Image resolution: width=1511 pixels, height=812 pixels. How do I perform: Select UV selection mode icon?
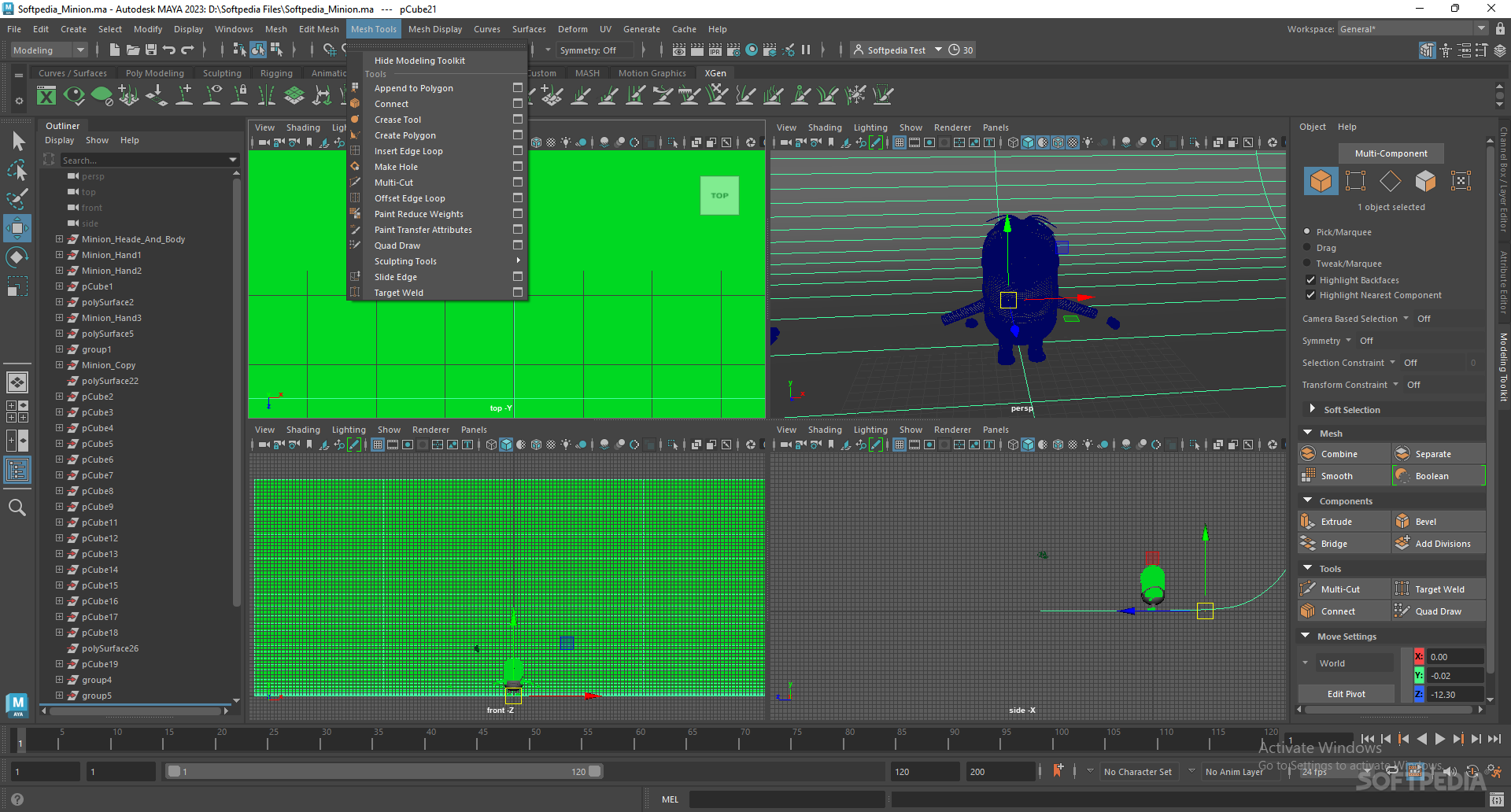[1461, 181]
